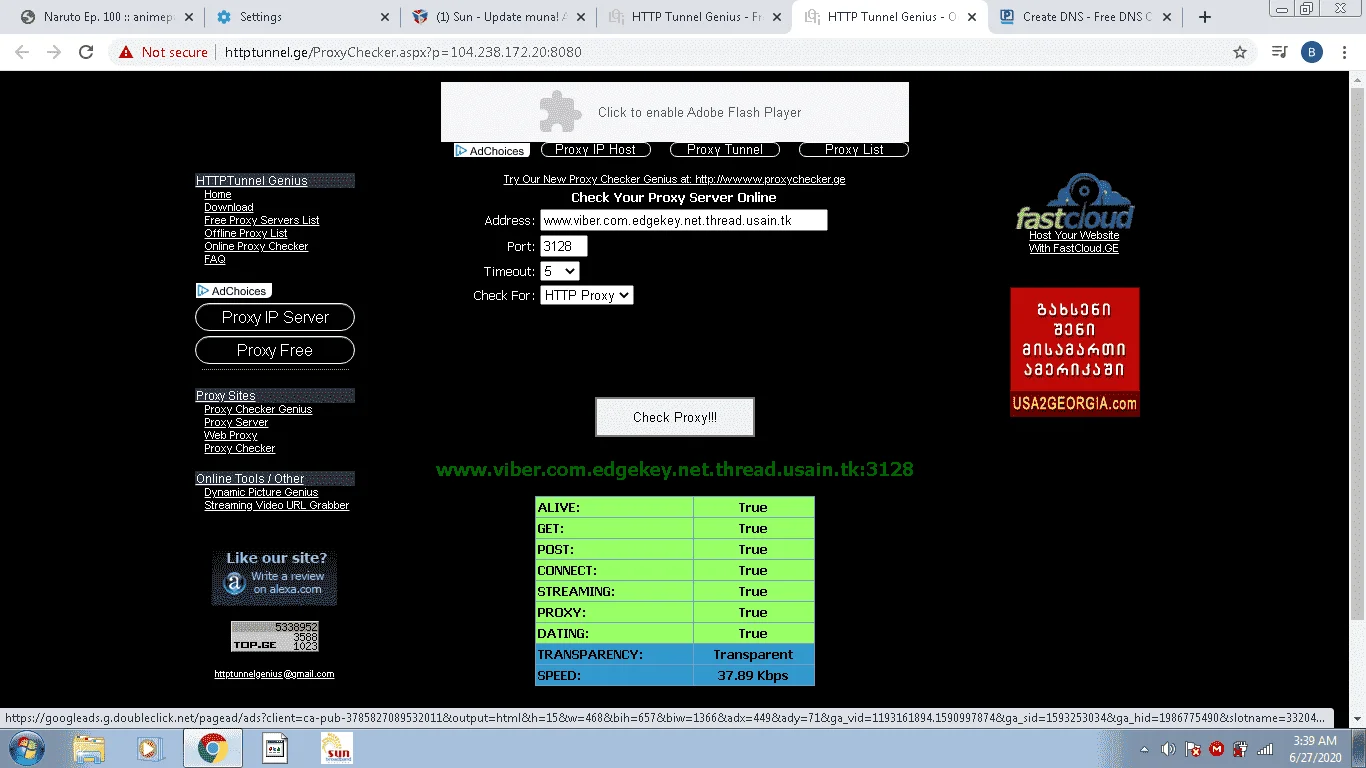Open Chrome's three-dot menu
The image size is (1366, 768).
pyautogui.click(x=1345, y=52)
